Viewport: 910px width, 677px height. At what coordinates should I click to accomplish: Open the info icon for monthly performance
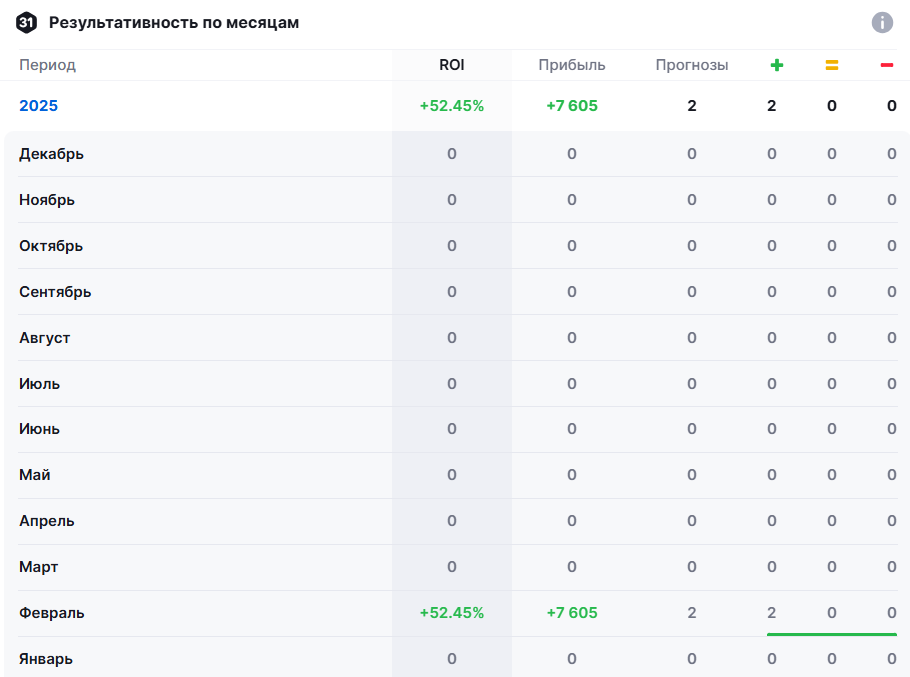point(881,22)
